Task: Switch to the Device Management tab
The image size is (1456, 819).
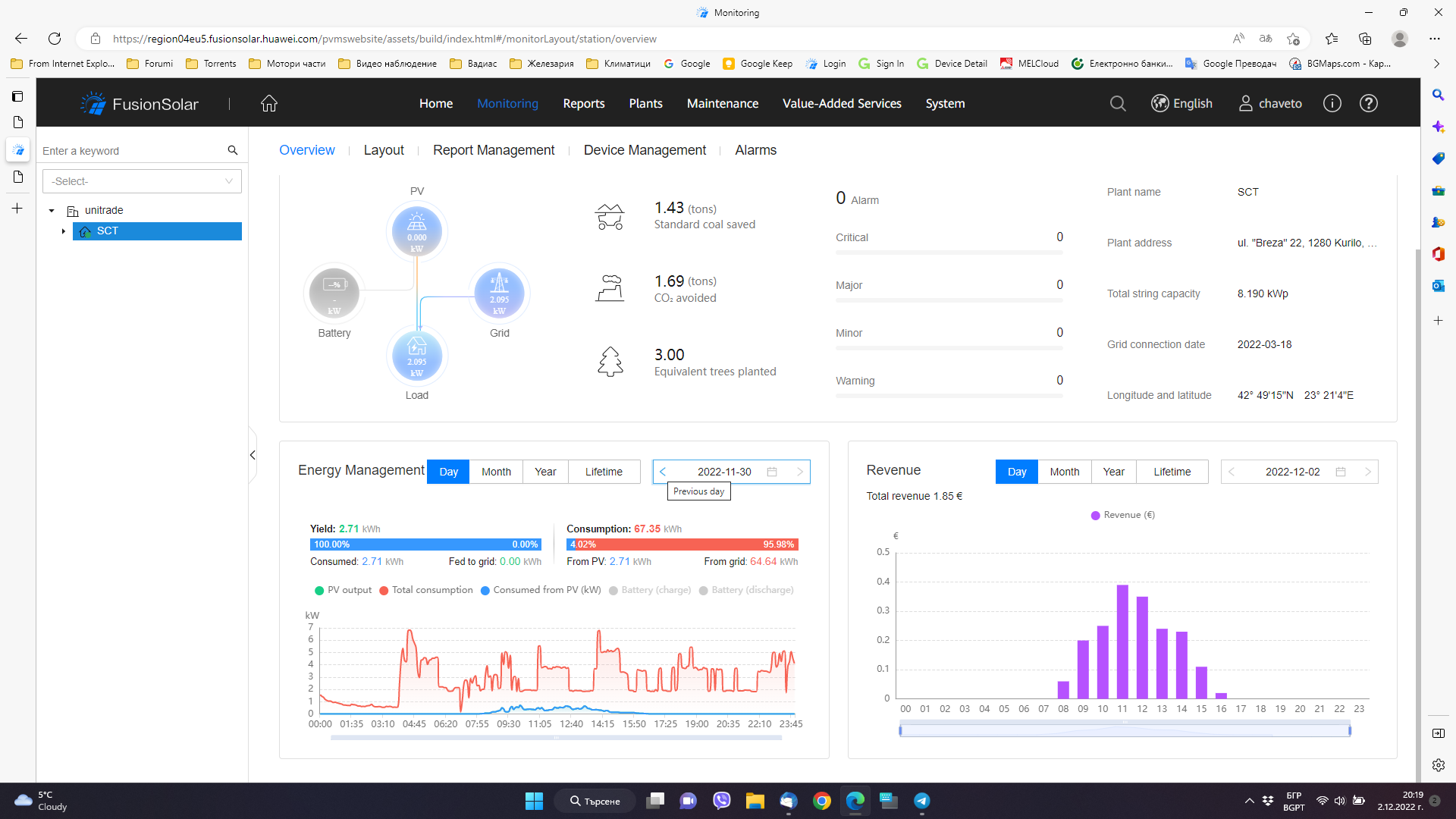Action: tap(645, 150)
